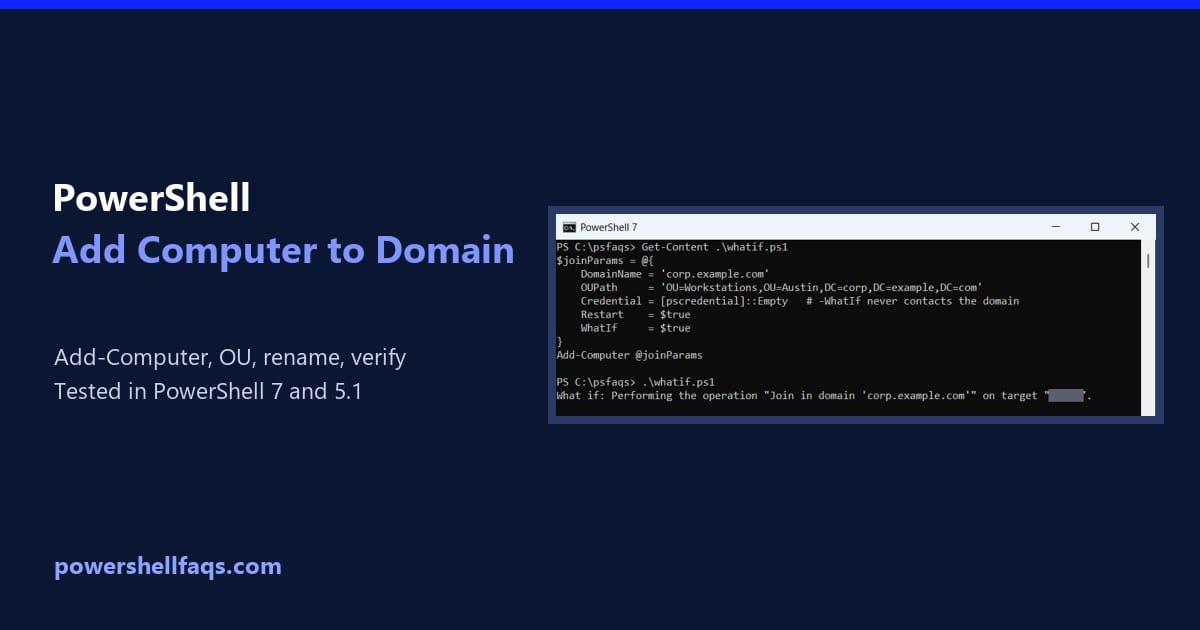Click the white 'PowerShell' heading
1200x630 pixels.
click(x=152, y=198)
